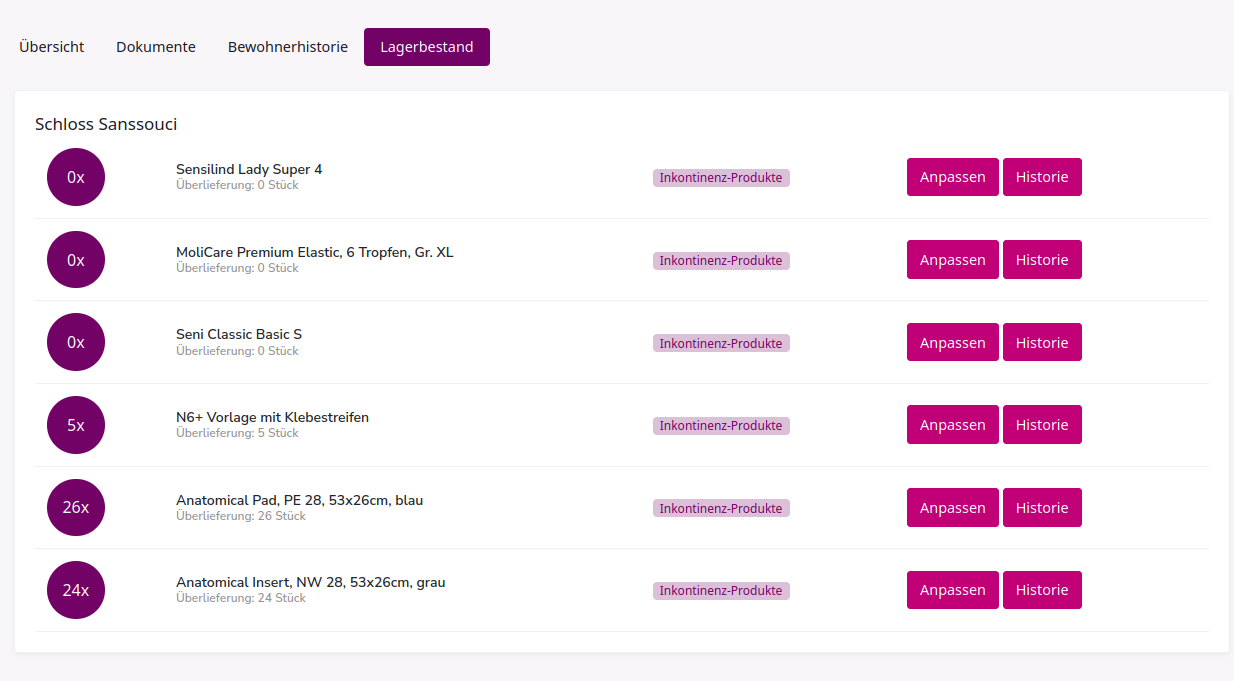The image size is (1234, 681).
Task: Open Historie for Sensilind Lady Super 4
Action: click(1042, 177)
